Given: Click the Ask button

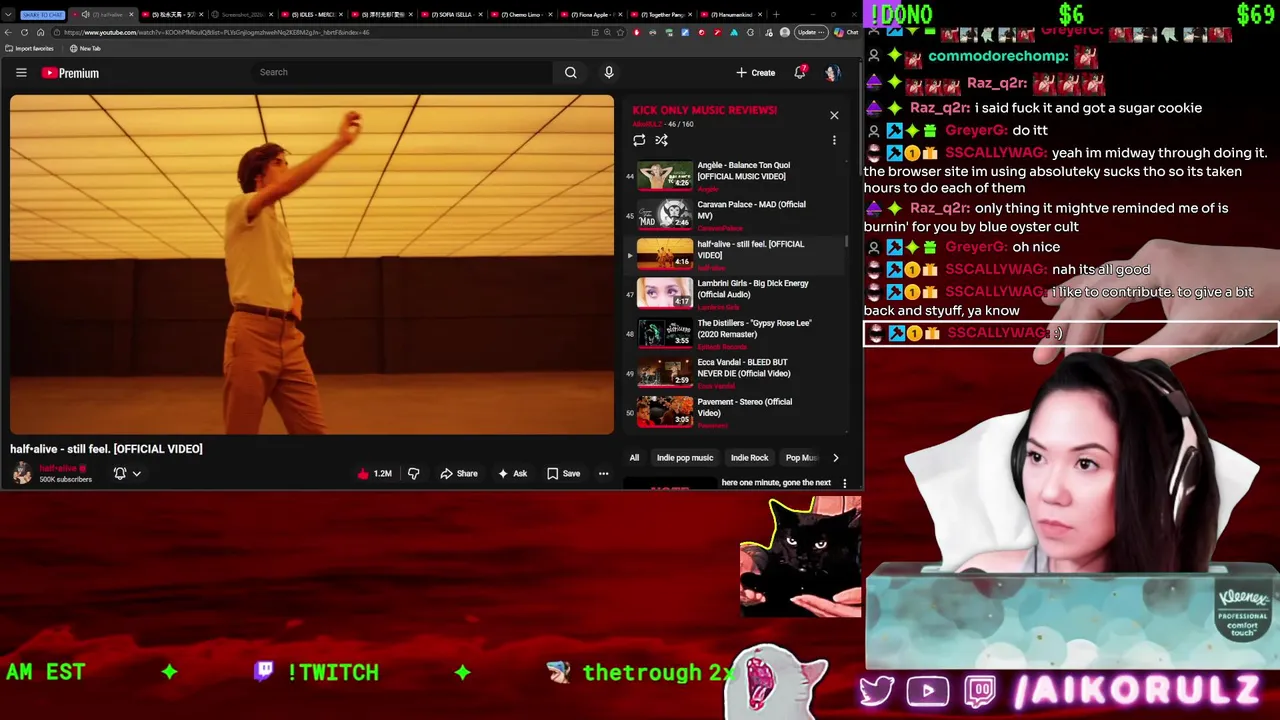Looking at the screenshot, I should [513, 473].
